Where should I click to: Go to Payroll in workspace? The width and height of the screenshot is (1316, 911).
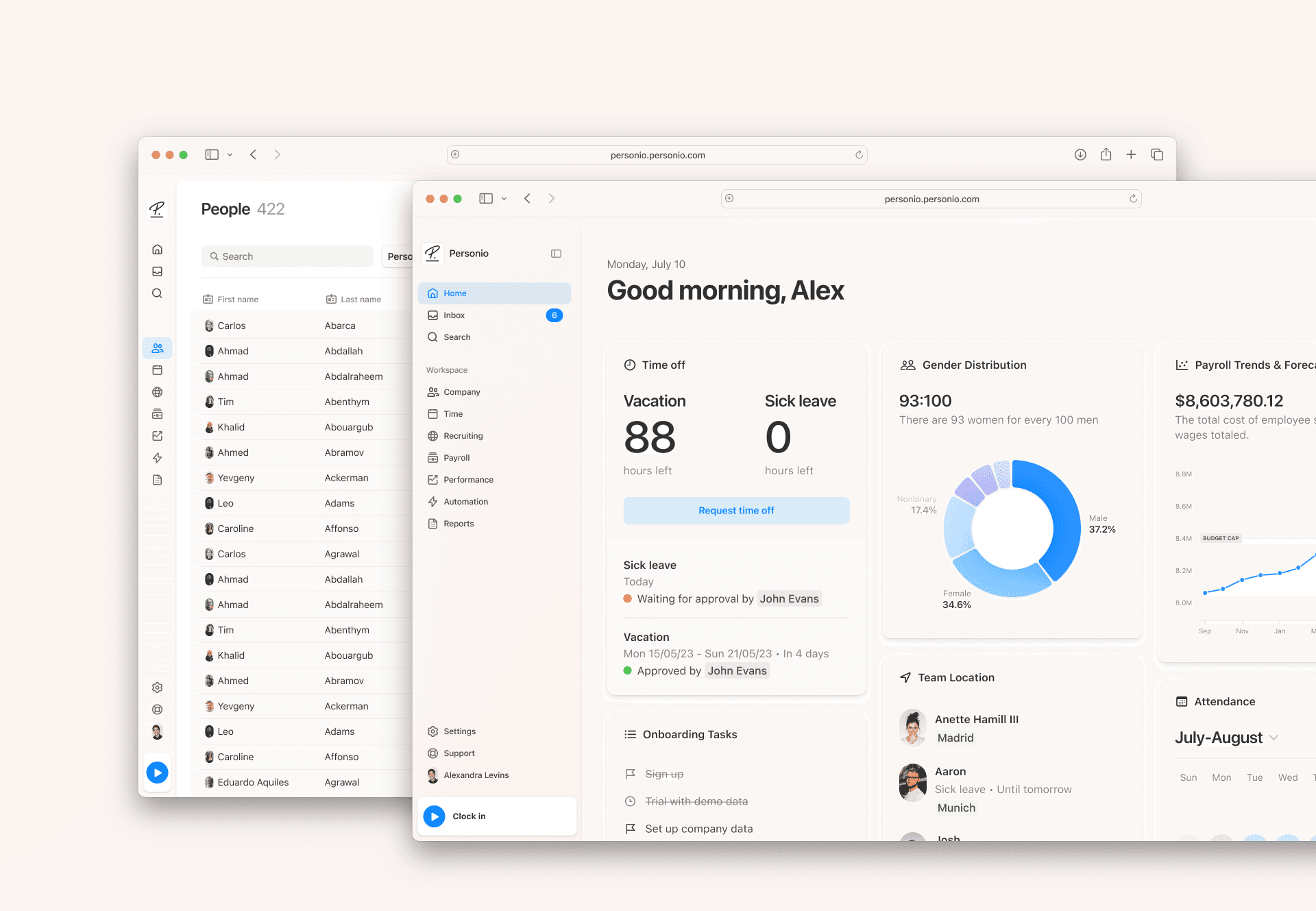[456, 458]
